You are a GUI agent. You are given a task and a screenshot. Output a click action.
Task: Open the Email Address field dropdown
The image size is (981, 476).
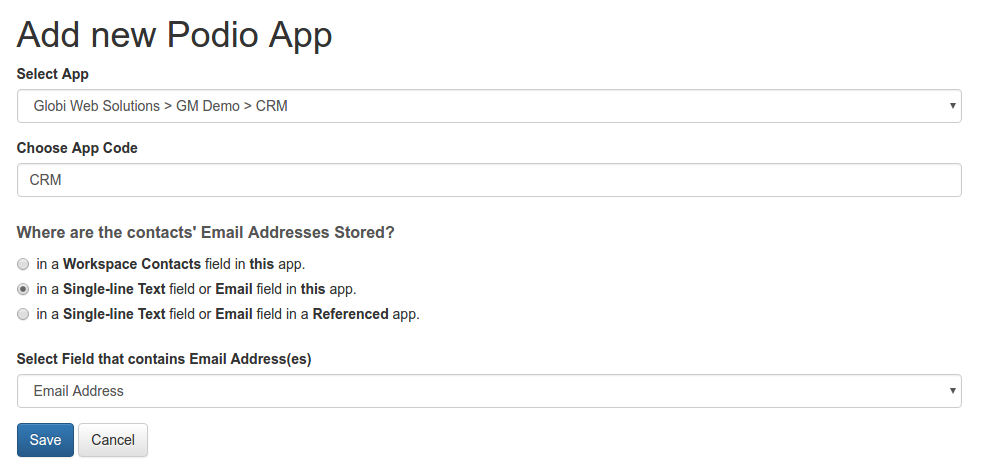tap(489, 391)
